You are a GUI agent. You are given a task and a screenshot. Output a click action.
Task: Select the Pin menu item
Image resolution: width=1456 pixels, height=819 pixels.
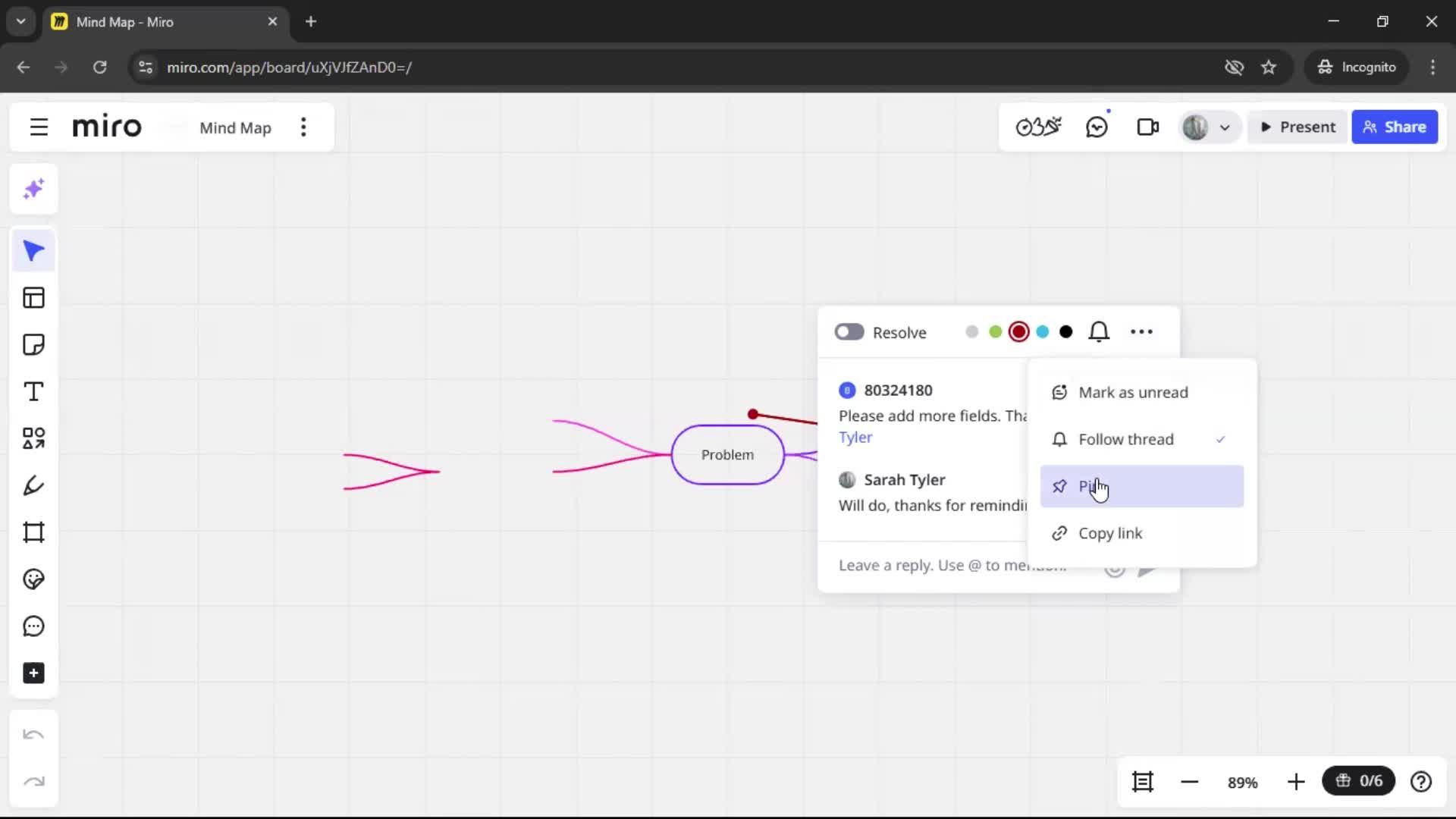[1142, 487]
